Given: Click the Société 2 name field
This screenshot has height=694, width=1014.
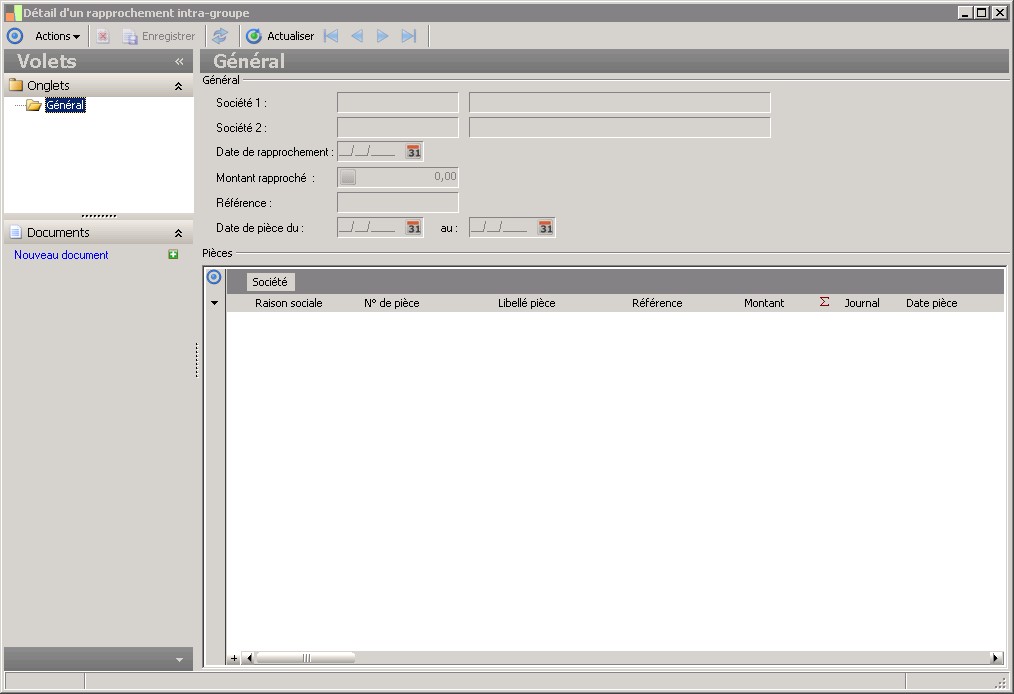Looking at the screenshot, I should coord(620,127).
